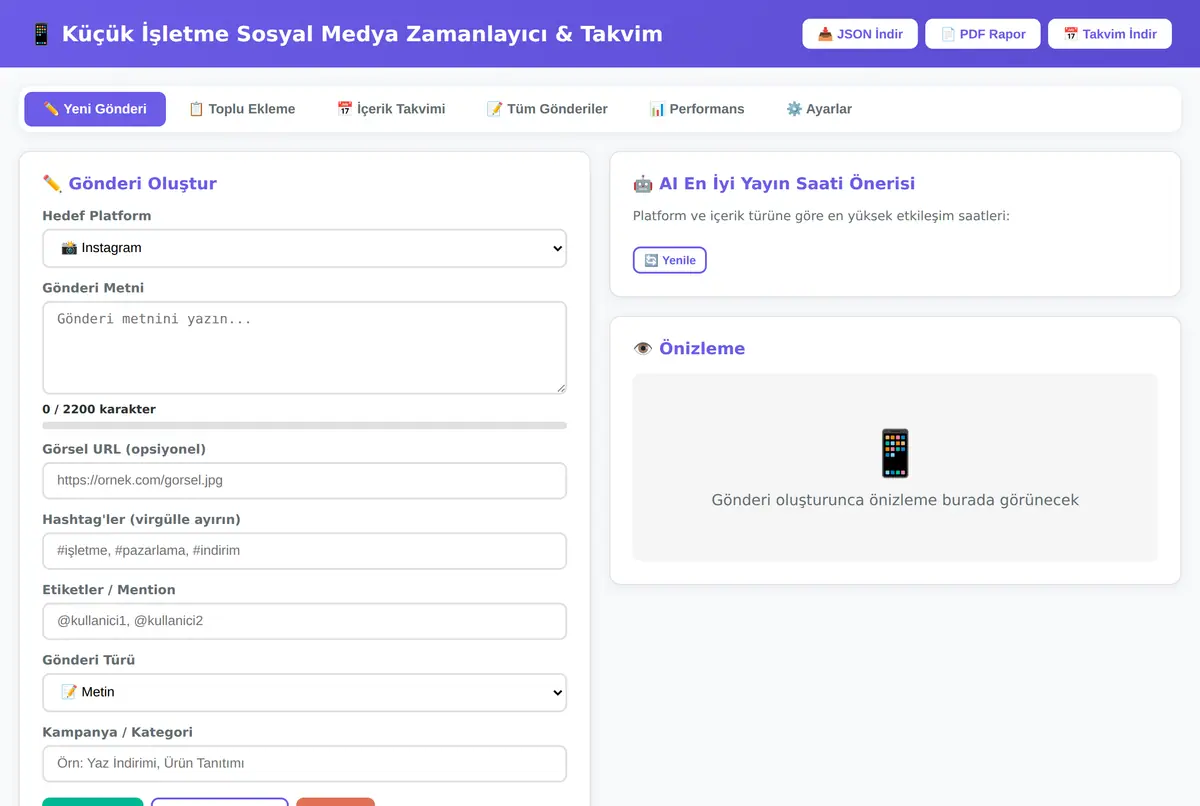Focus the Gönderi Metni text area

(304, 348)
